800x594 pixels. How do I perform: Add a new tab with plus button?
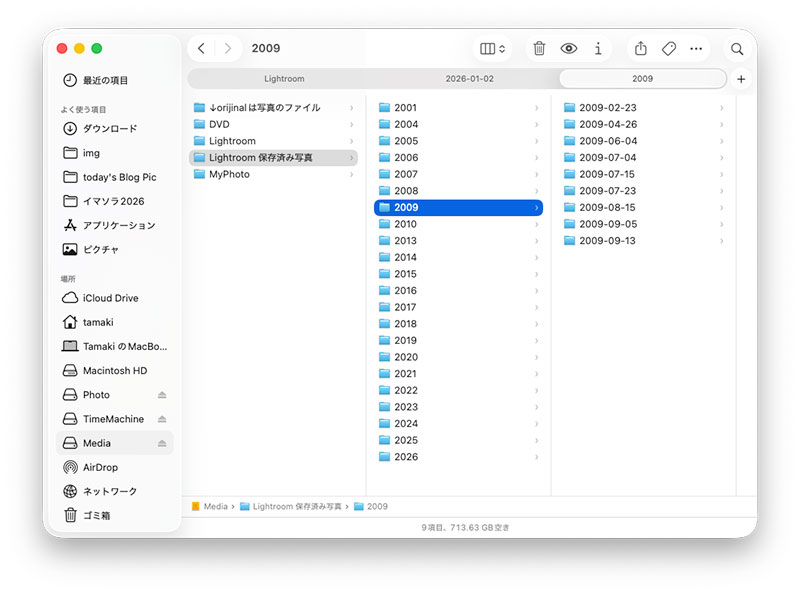click(x=741, y=79)
